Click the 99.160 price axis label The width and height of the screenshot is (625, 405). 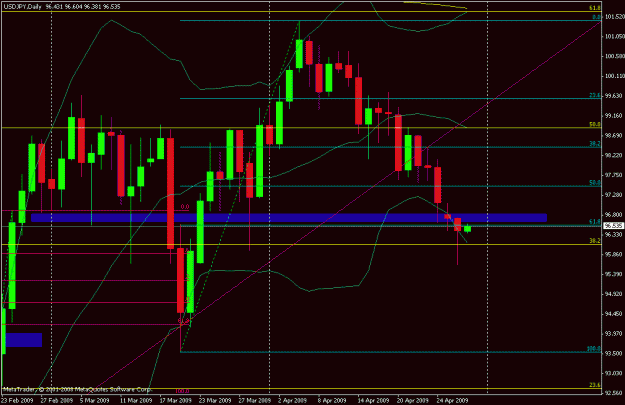pyautogui.click(x=614, y=116)
